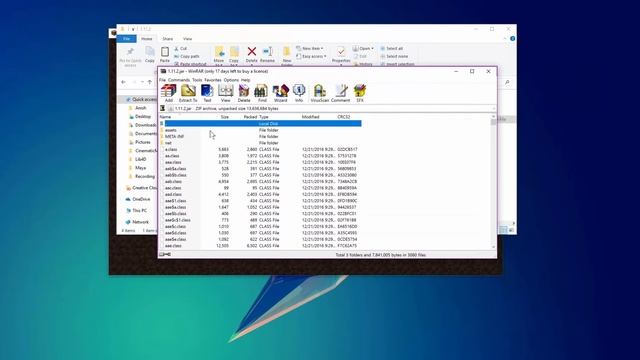
Task: Click the Explorer ribbon help icon
Action: 512,39
